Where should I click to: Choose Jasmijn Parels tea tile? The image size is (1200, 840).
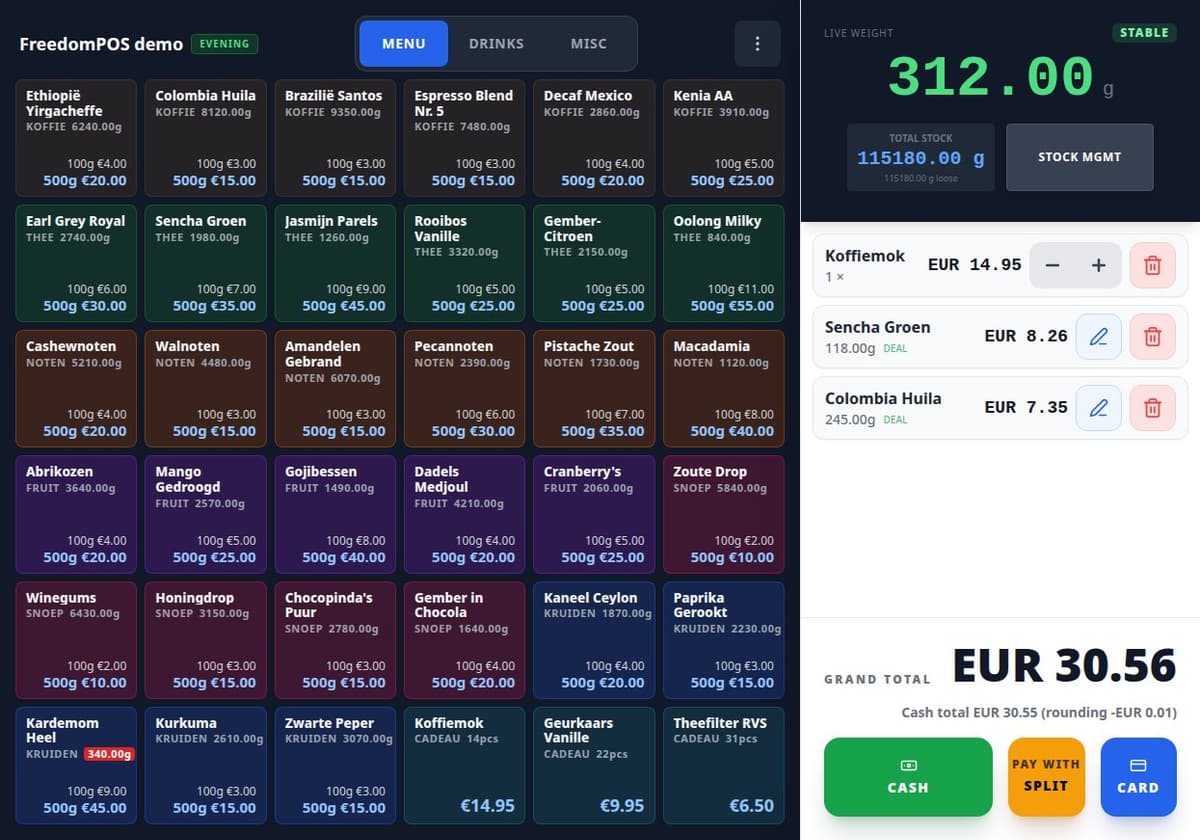click(x=335, y=263)
